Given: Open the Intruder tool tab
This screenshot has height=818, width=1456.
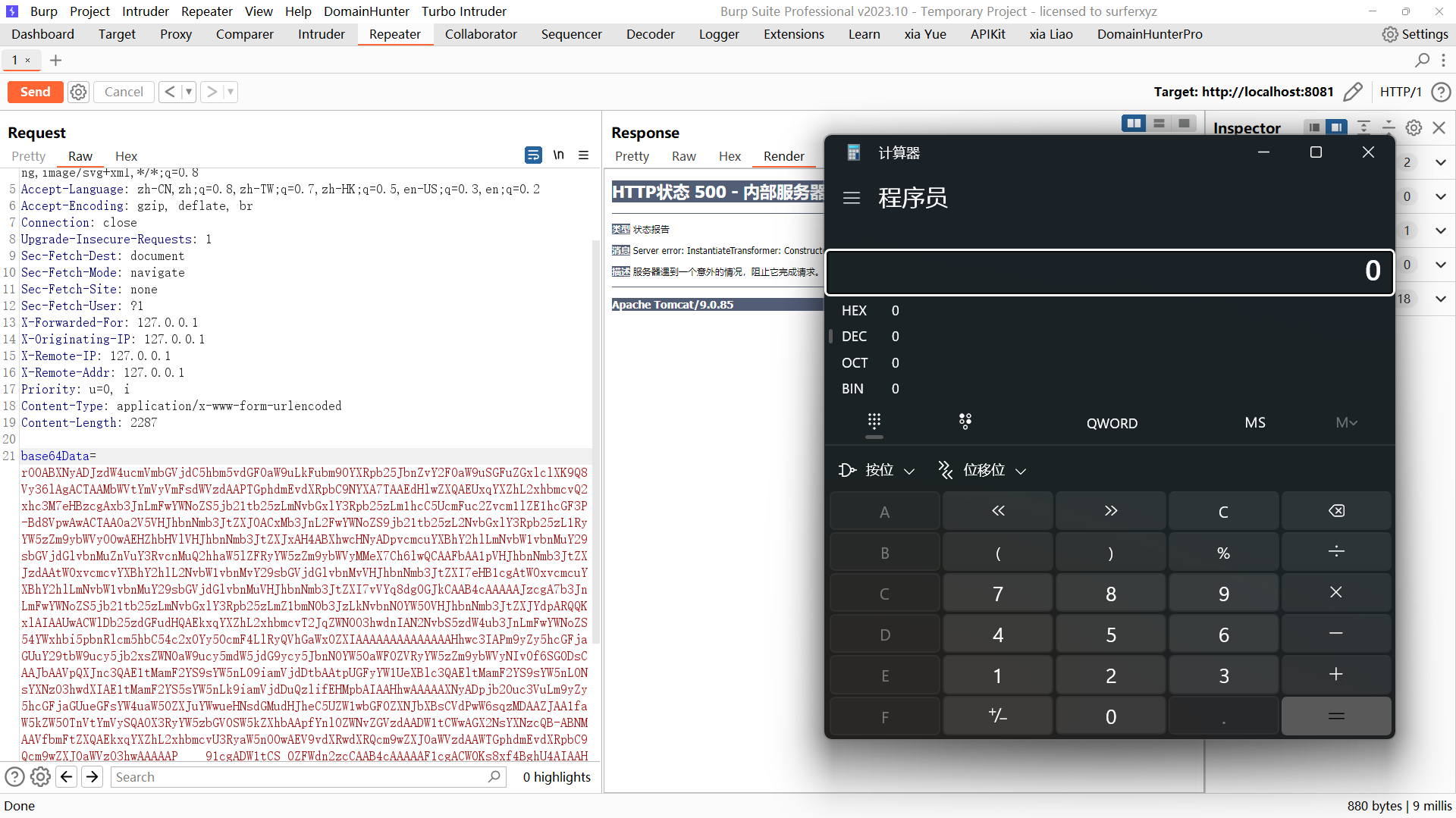Looking at the screenshot, I should [x=321, y=34].
